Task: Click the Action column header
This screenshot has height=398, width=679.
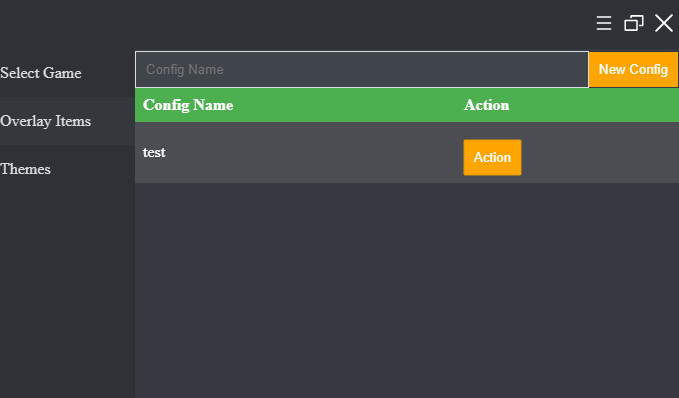Action: 486,105
